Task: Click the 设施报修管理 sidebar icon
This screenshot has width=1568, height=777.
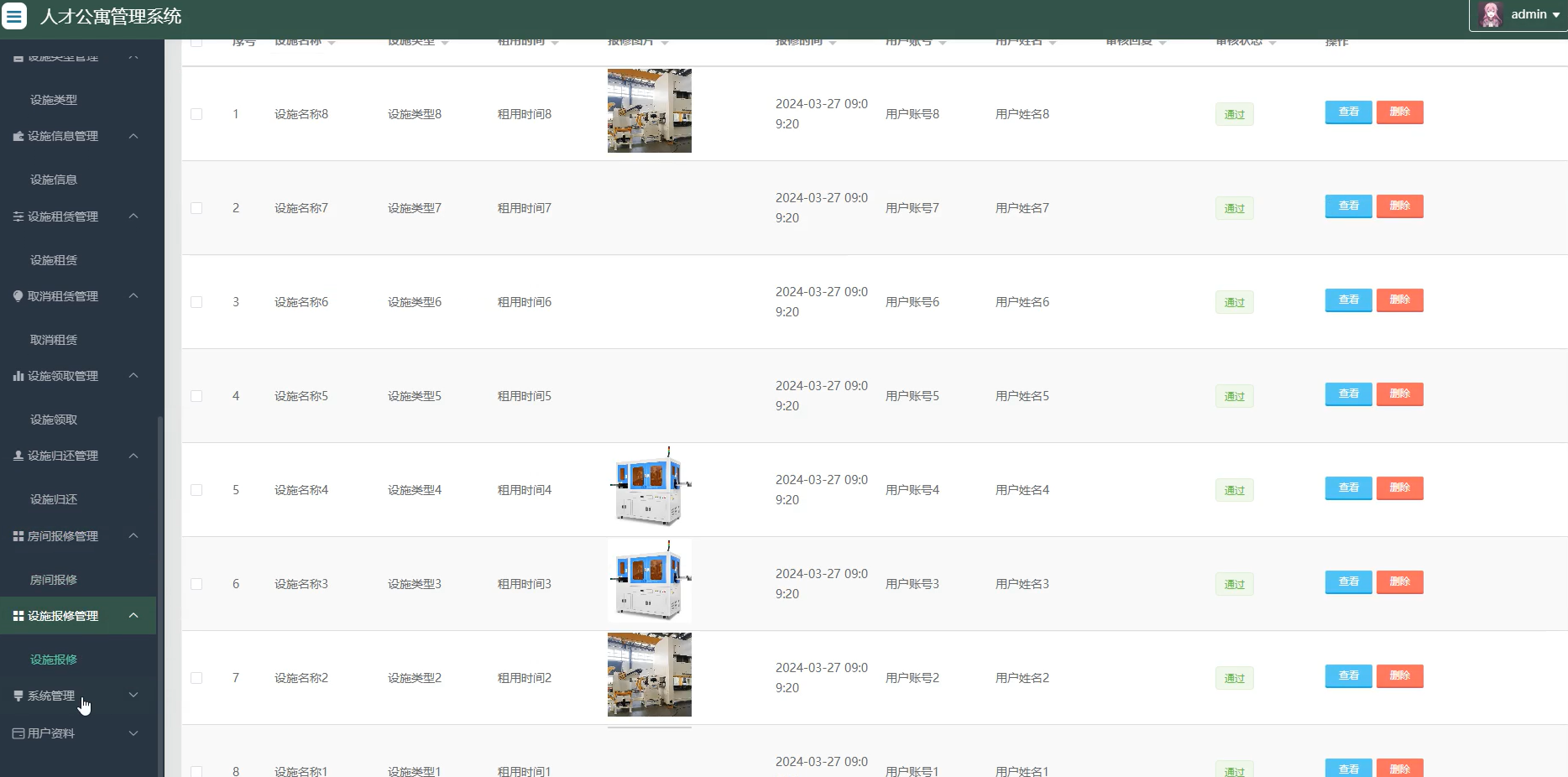Action: pos(18,616)
